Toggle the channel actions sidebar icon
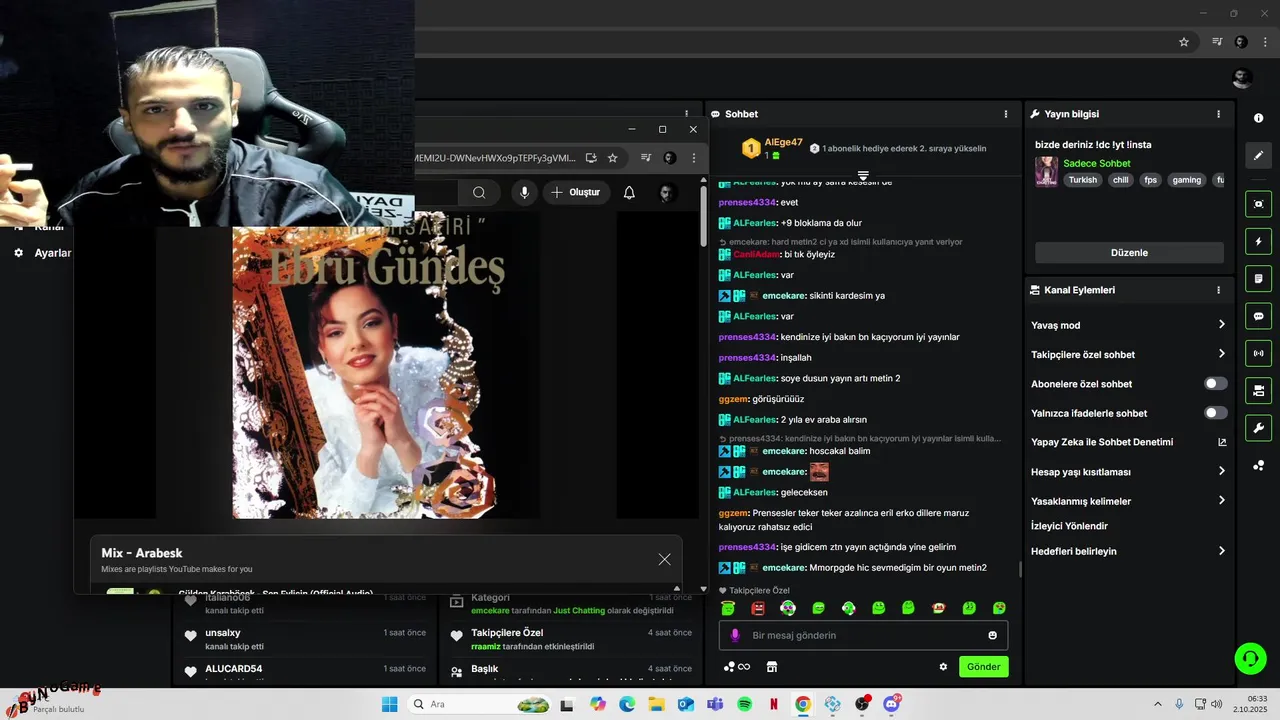This screenshot has width=1280, height=720. pos(1258,390)
